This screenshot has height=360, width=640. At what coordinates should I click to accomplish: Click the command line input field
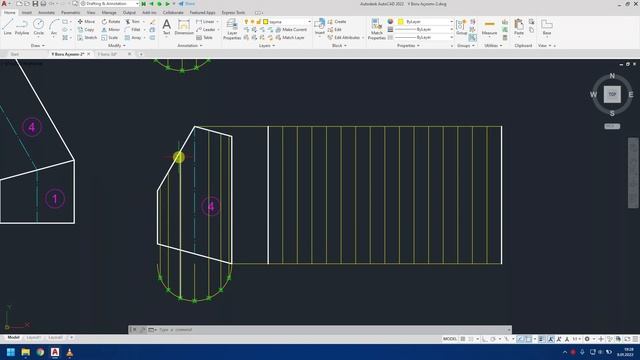pyautogui.click(x=331, y=330)
